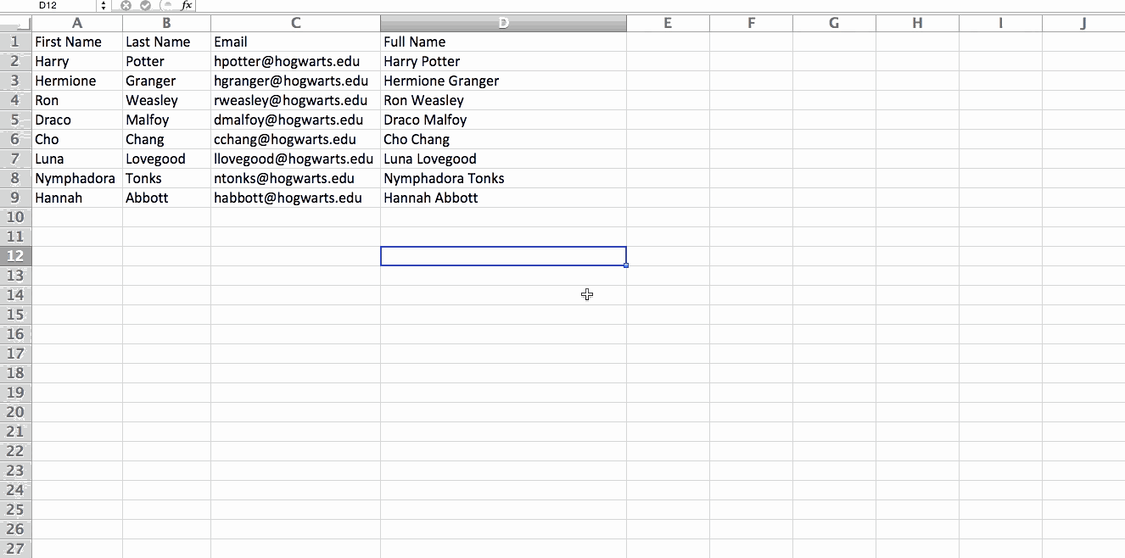This screenshot has height=558, width=1125.
Task: Select row 10 header
Action: click(16, 217)
